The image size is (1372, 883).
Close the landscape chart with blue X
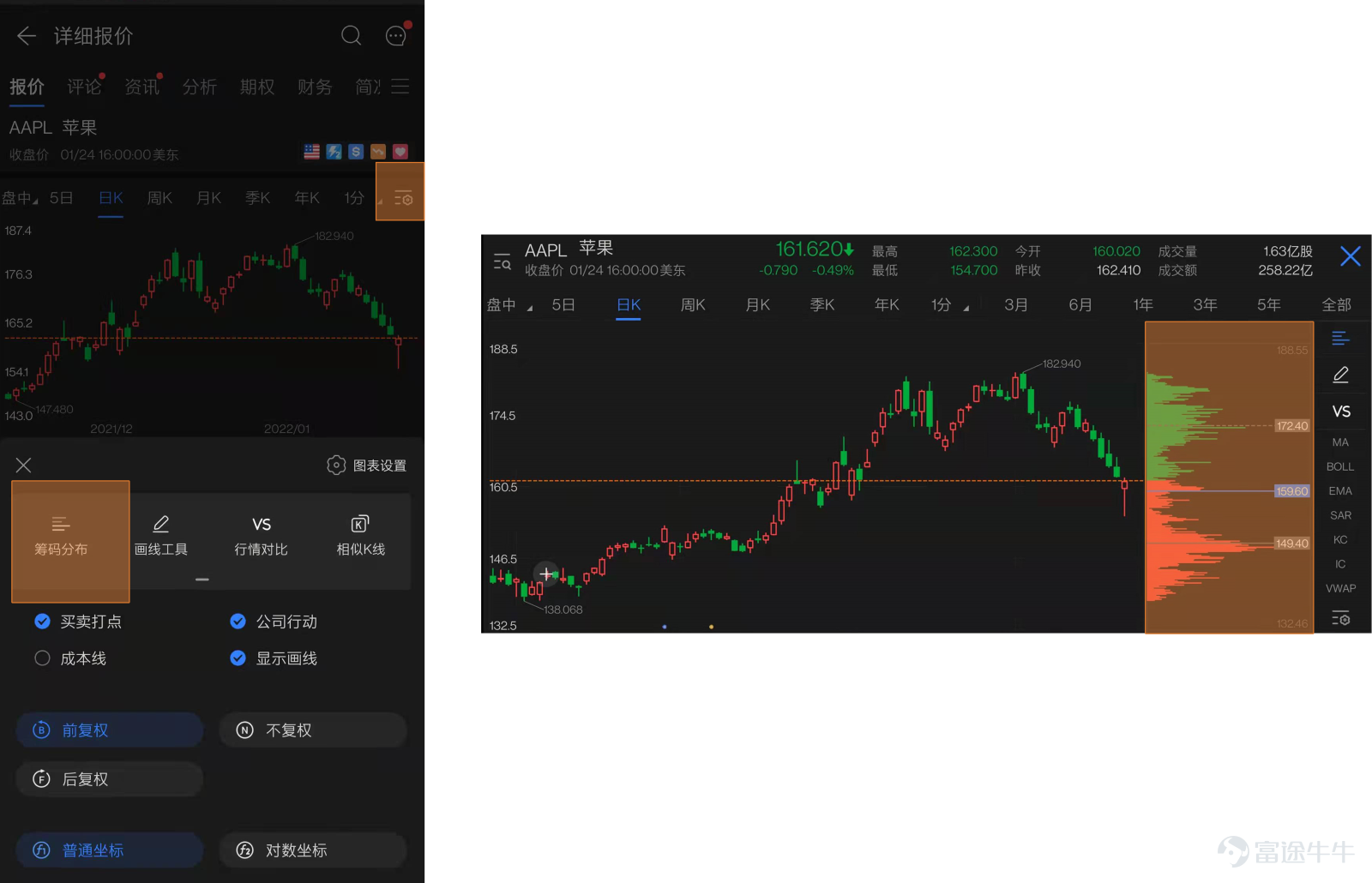click(1350, 255)
